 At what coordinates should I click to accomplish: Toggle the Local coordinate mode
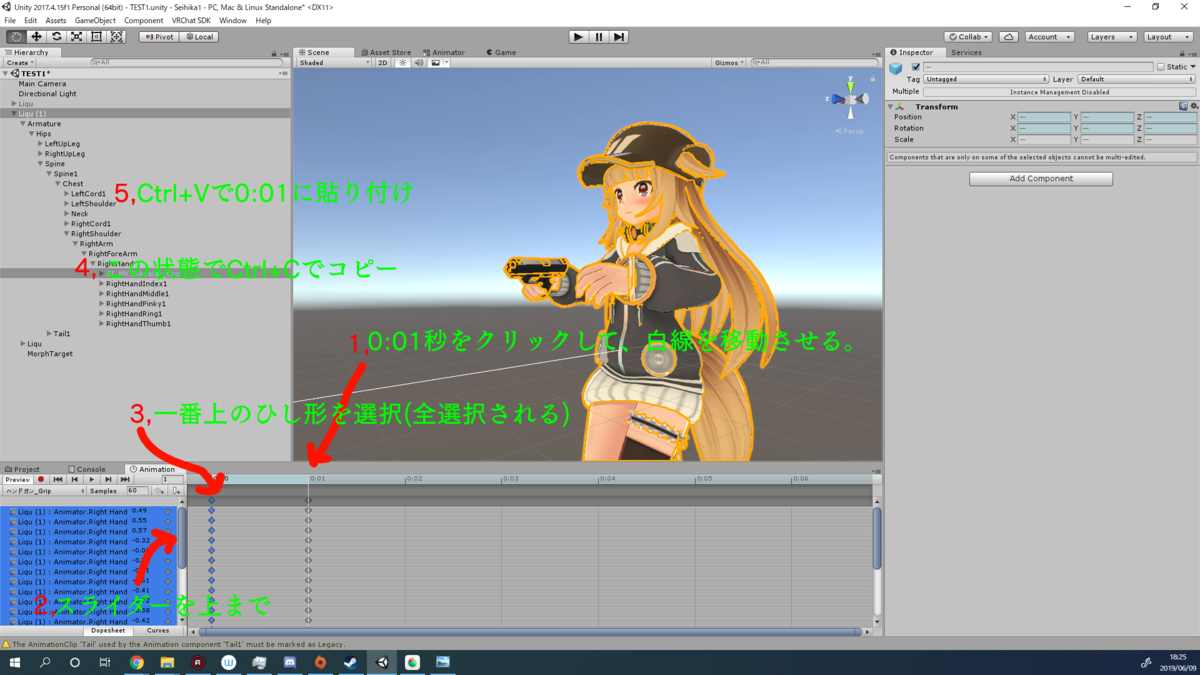[198, 37]
